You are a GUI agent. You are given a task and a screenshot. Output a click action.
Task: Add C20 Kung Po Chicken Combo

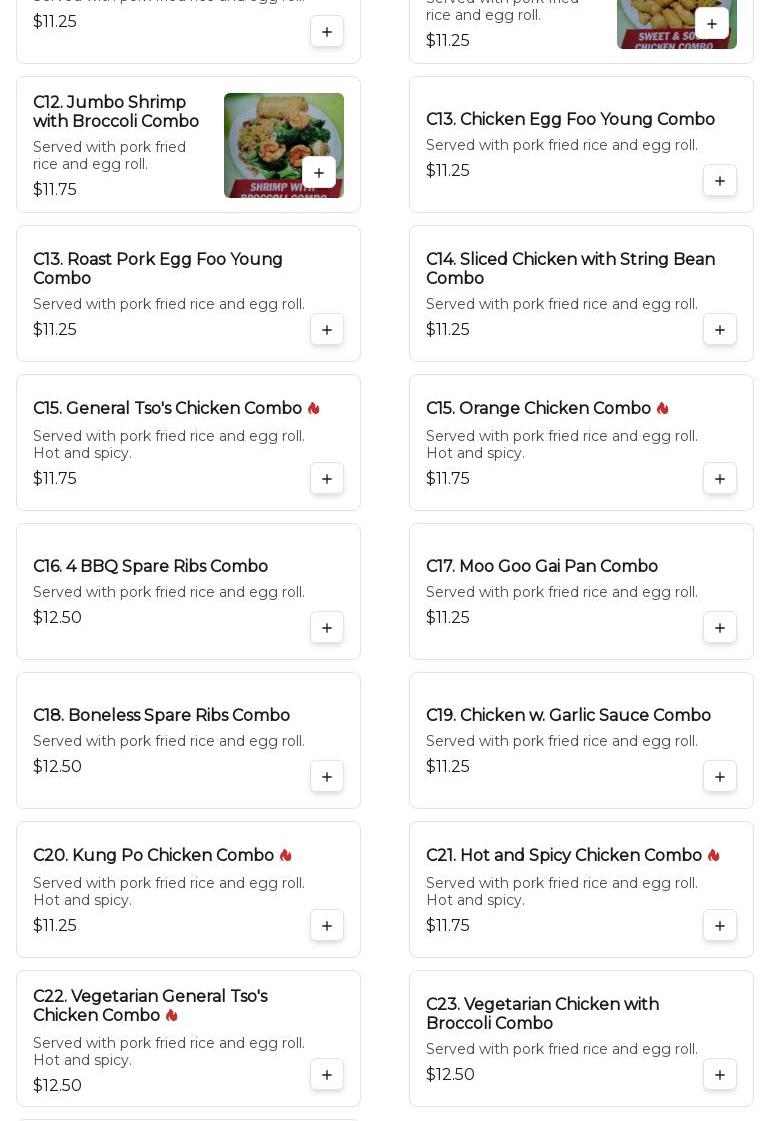(327, 925)
